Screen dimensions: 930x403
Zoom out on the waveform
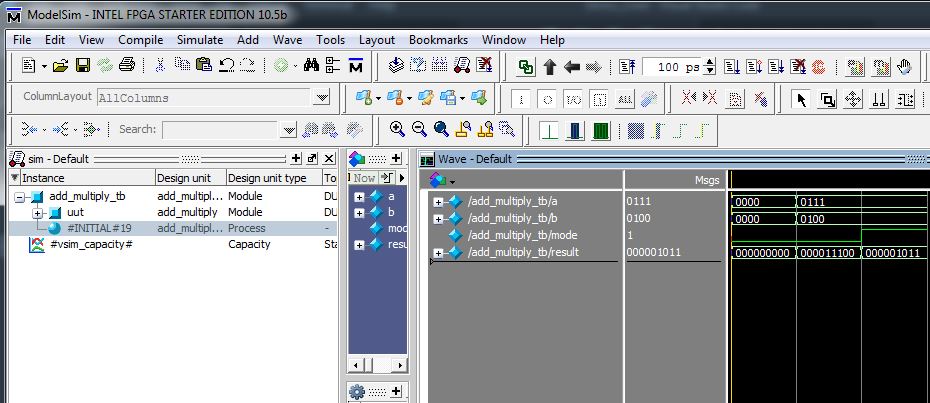click(x=419, y=129)
